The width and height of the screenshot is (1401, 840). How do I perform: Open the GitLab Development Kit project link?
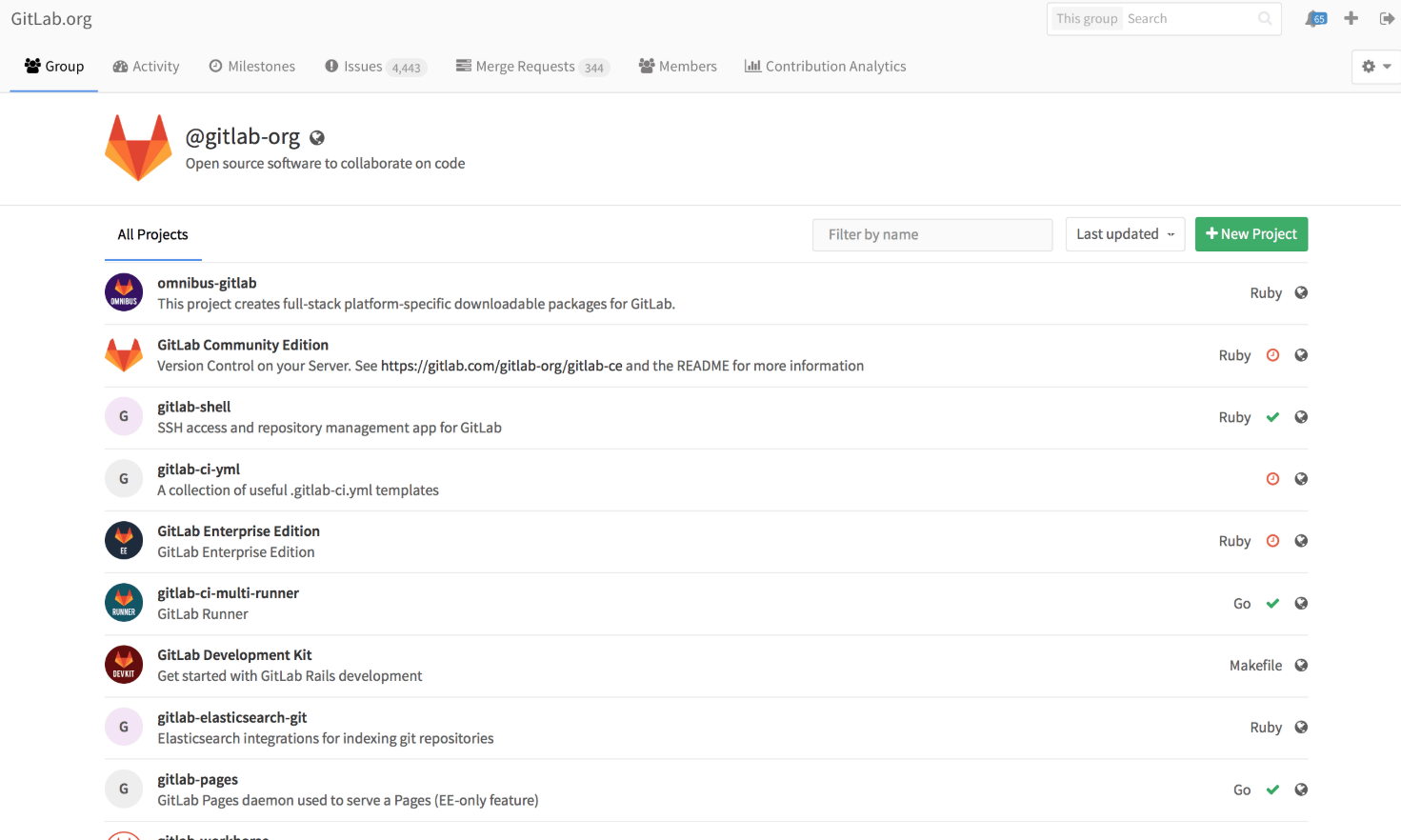coord(235,655)
